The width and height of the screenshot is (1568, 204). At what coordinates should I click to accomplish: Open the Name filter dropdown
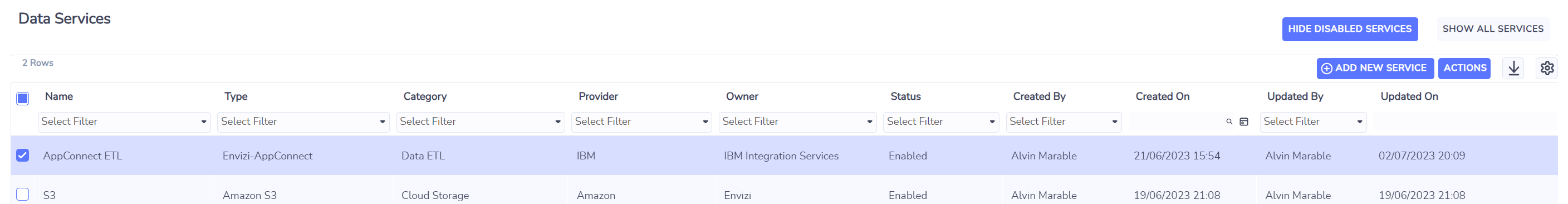[124, 122]
